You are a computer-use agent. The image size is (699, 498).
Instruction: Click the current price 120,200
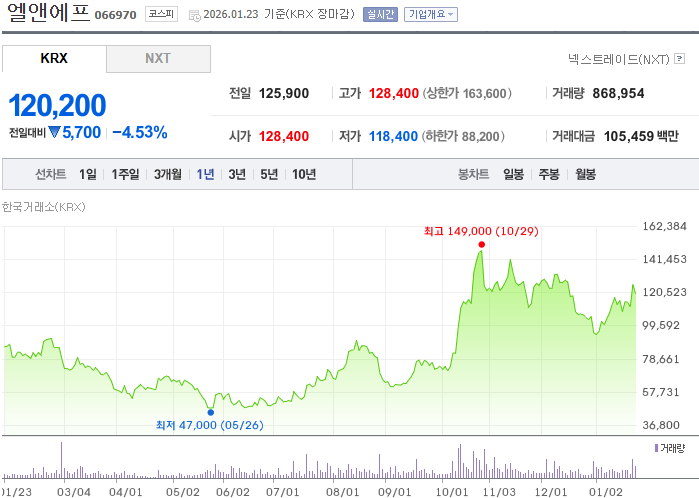coord(58,105)
